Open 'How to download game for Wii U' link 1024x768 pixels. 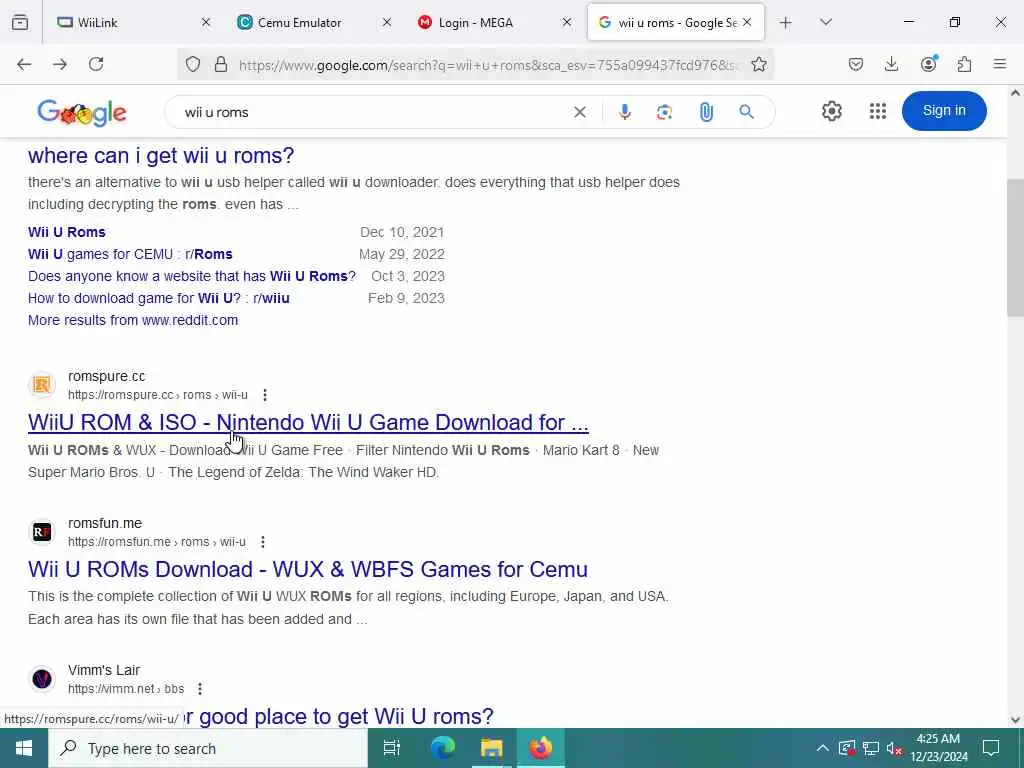click(159, 298)
